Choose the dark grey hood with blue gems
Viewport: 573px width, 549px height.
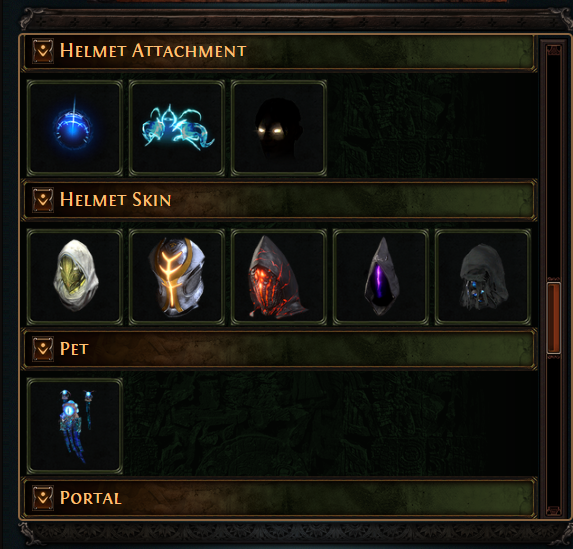483,277
